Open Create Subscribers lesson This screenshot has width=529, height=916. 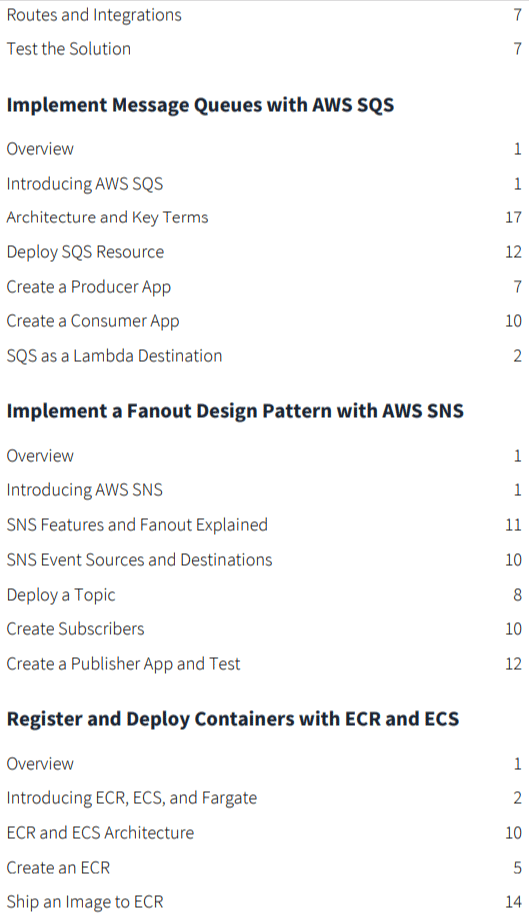(x=75, y=629)
